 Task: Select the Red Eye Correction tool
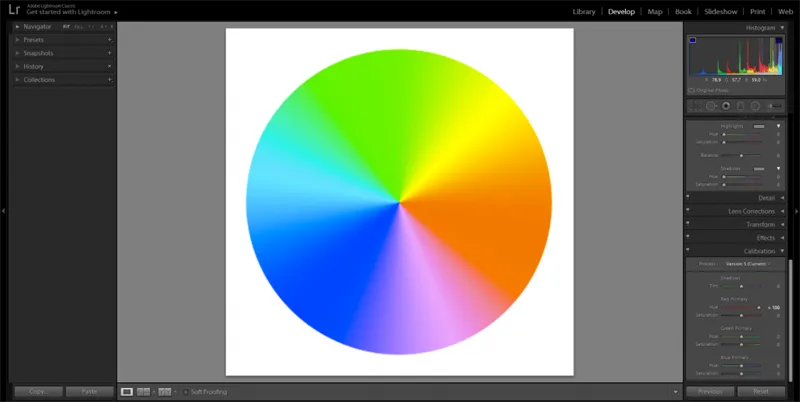(x=726, y=105)
